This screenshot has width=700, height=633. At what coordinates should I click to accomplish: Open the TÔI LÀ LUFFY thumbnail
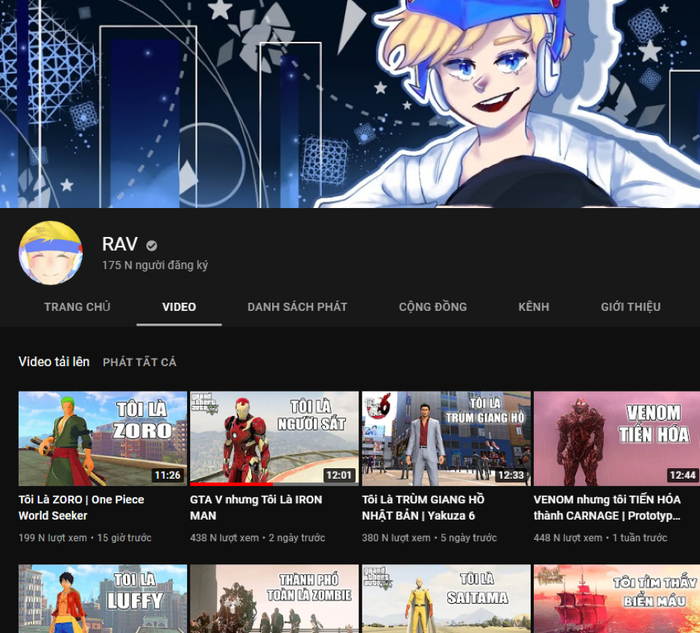[103, 599]
